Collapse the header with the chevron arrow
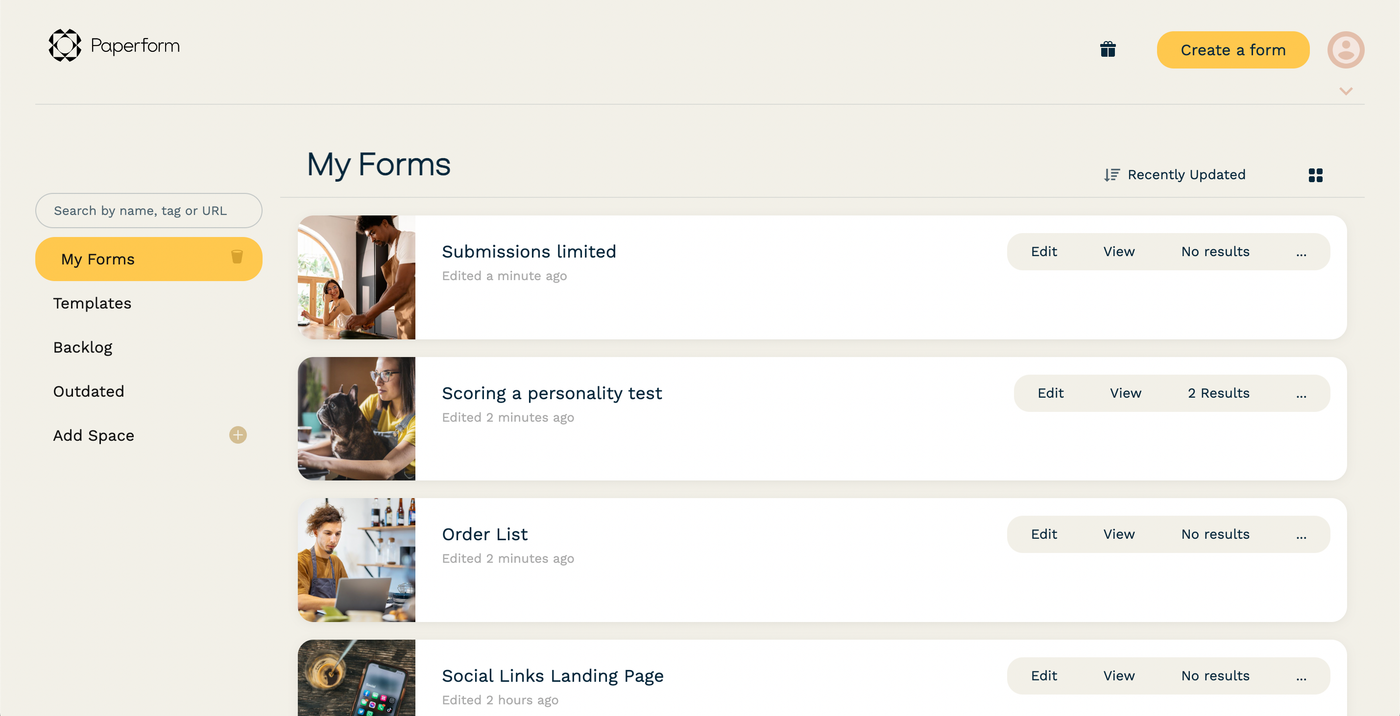Viewport: 1400px width, 716px height. tap(1345, 90)
